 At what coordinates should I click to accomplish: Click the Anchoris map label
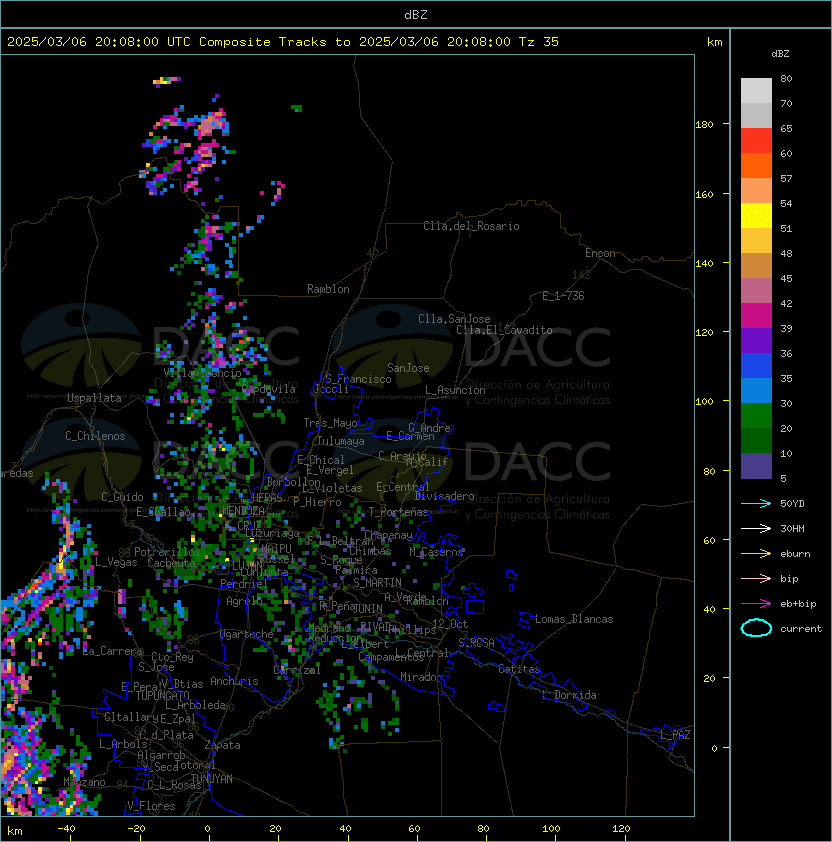[x=234, y=681]
